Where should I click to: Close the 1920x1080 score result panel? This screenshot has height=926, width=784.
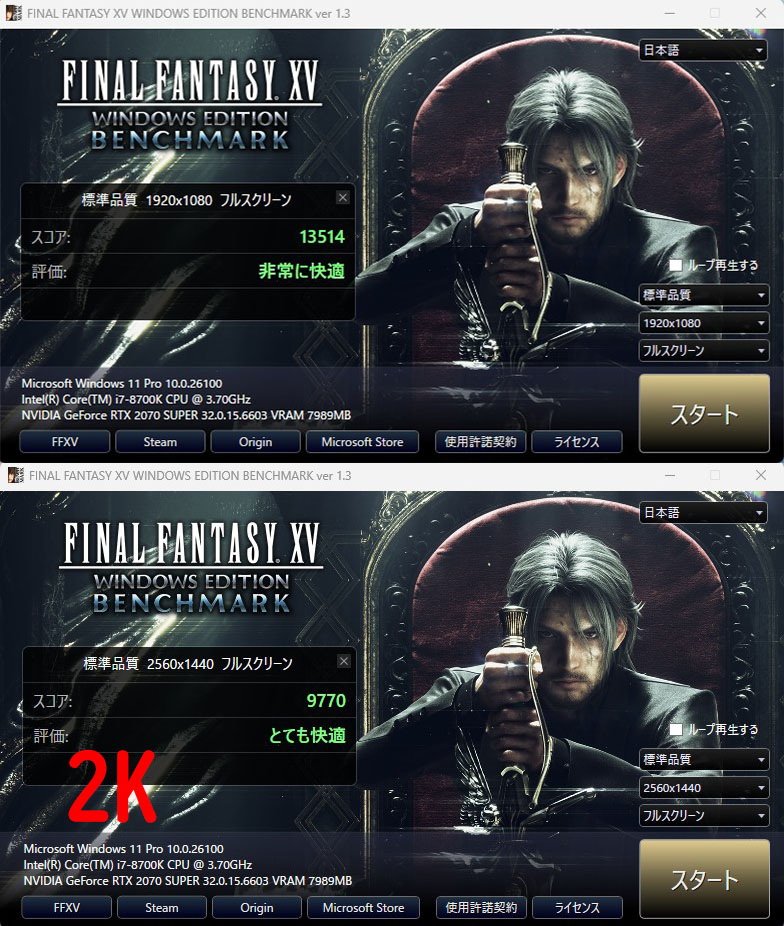(x=342, y=197)
